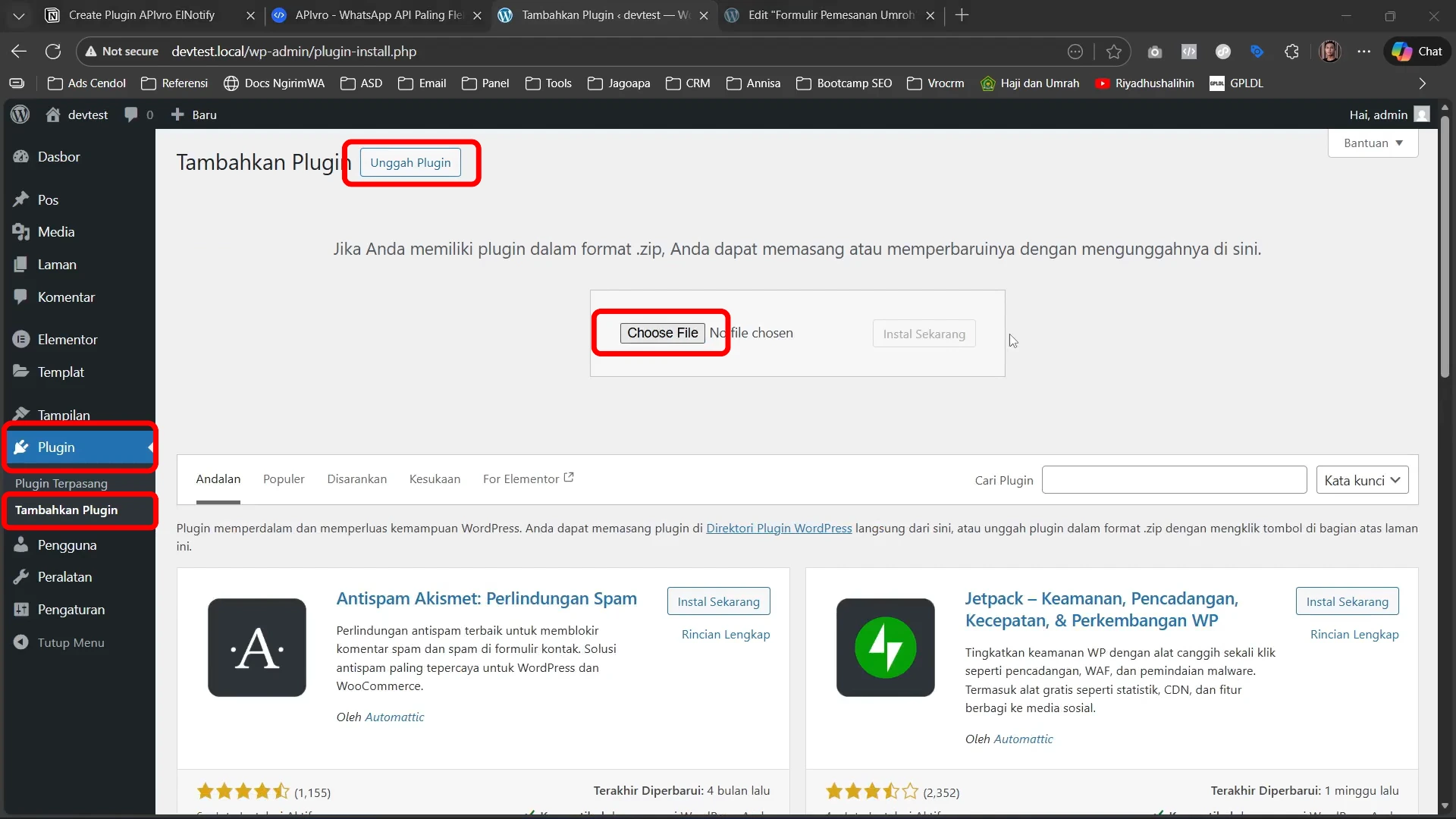1456x819 pixels.
Task: Expand the Bantuan help dropdown
Action: (1373, 143)
